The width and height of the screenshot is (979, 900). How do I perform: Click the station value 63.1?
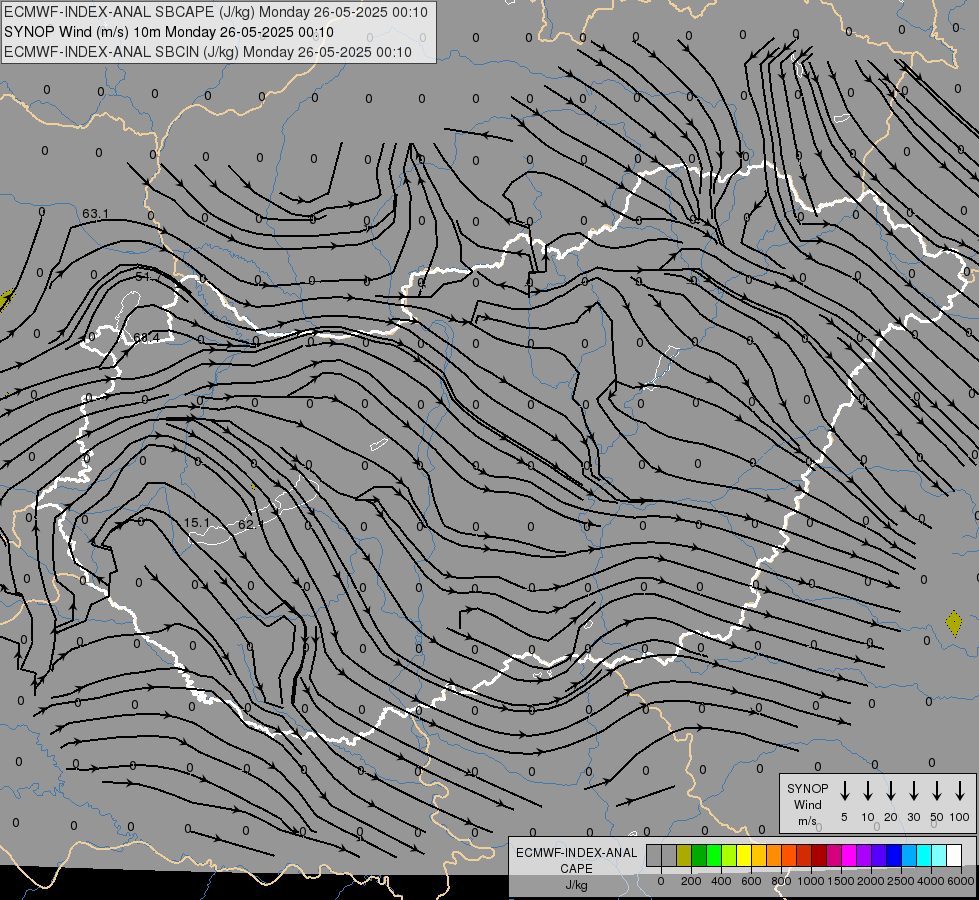pyautogui.click(x=96, y=214)
